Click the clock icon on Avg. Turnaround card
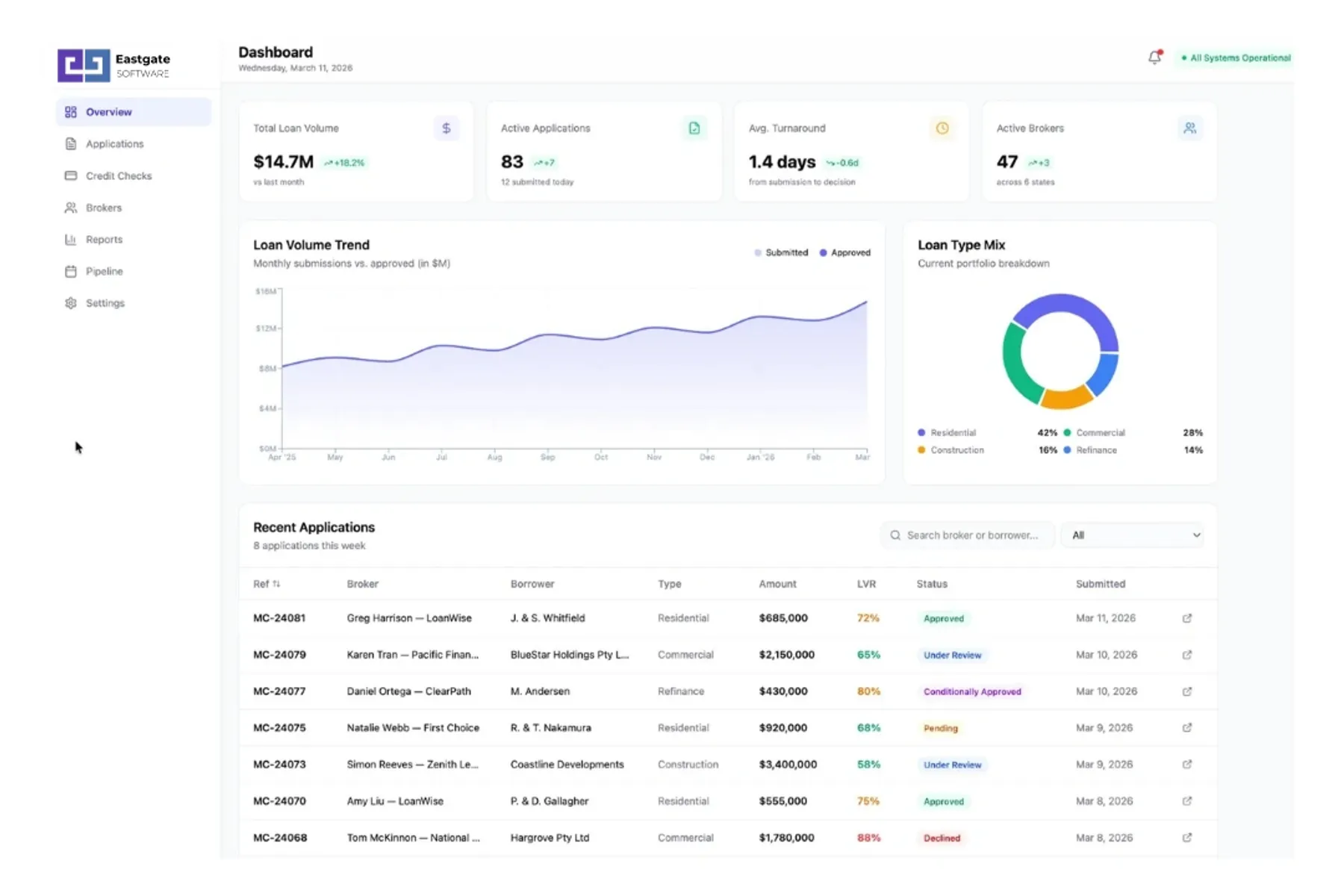The height and width of the screenshot is (896, 1344). click(942, 128)
